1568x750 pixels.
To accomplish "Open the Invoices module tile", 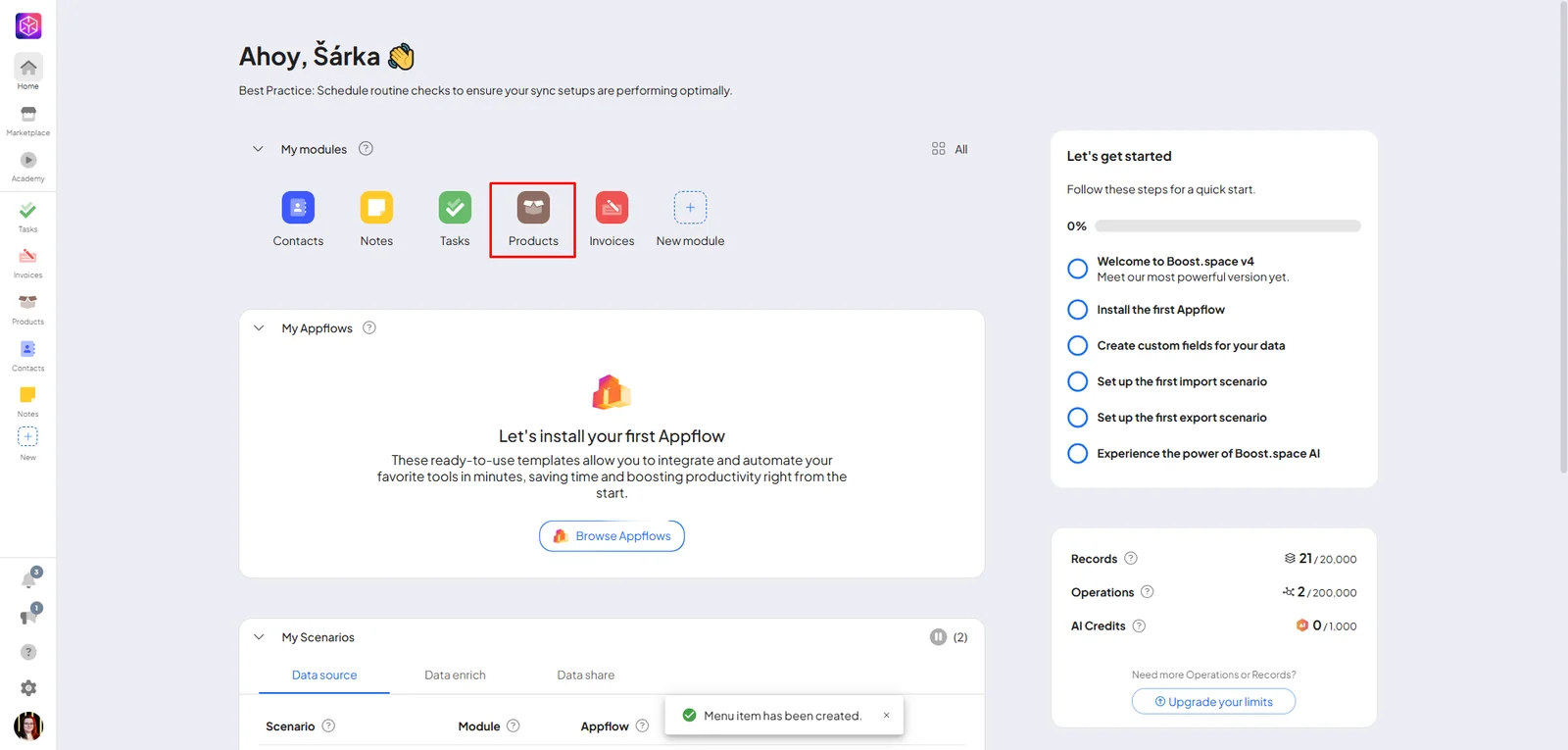I will click(x=612, y=220).
